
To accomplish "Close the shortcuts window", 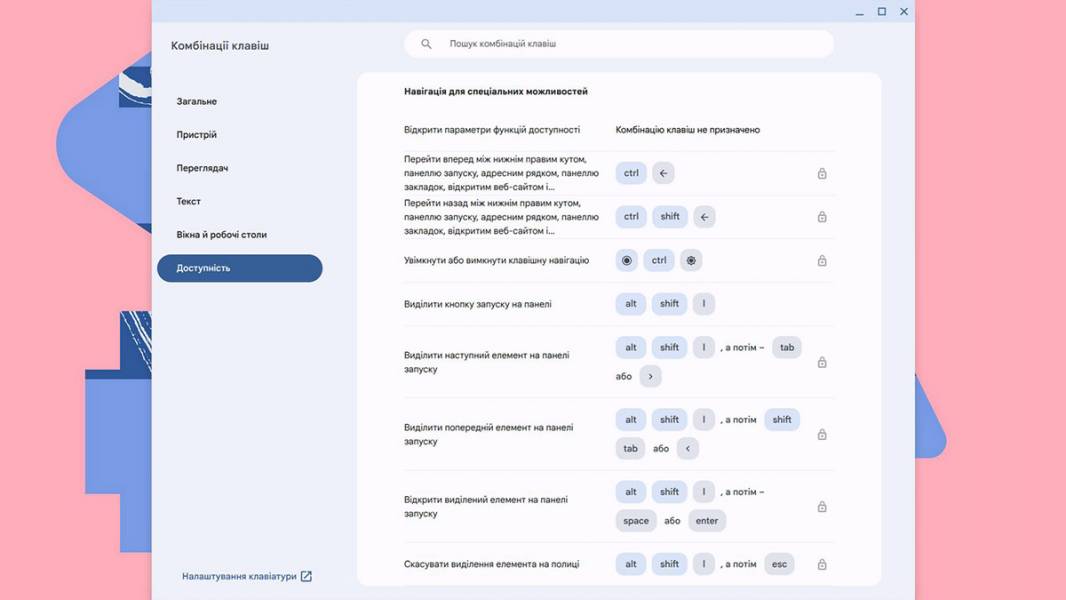I will click(904, 12).
